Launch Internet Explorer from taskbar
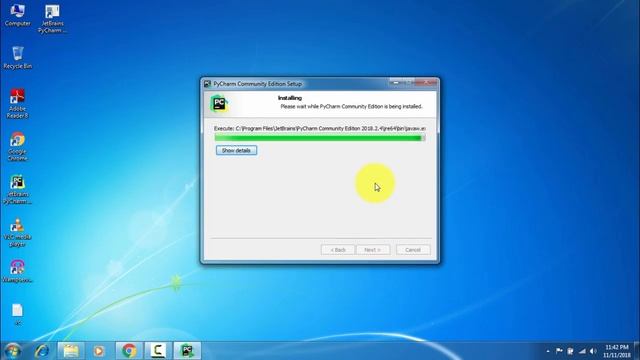 42,351
